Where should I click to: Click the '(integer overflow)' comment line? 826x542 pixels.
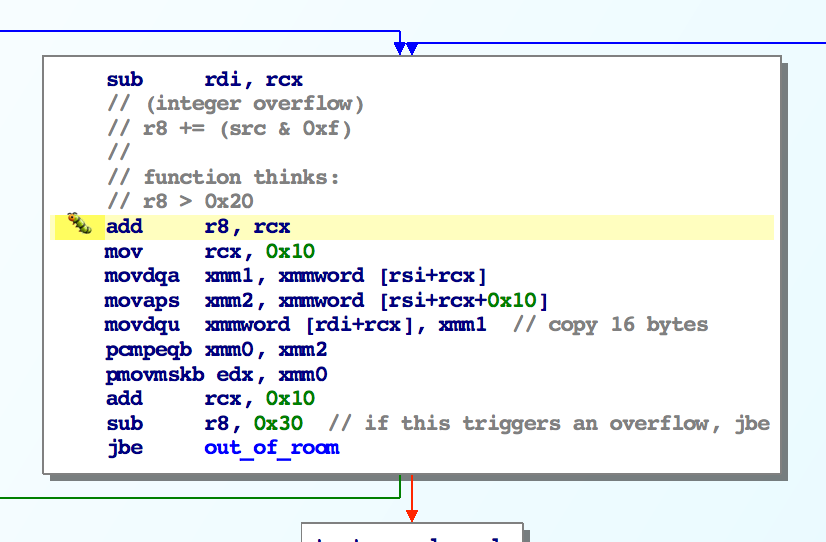(x=234, y=104)
